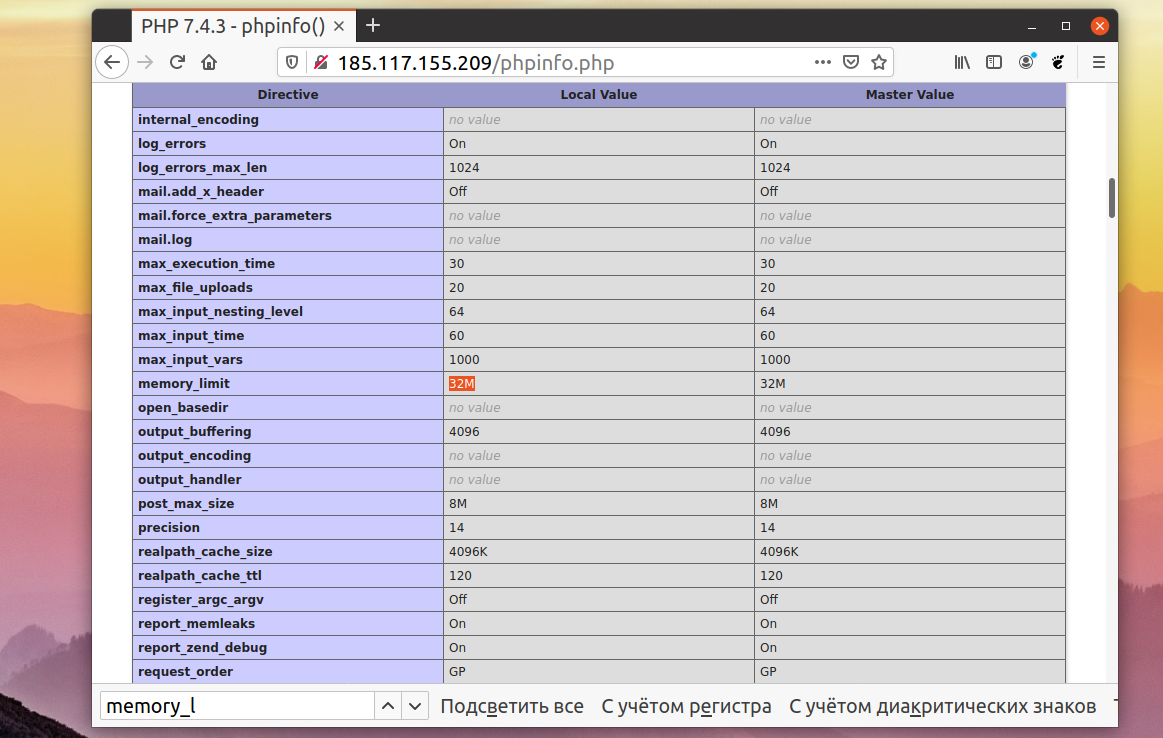Reload the phpinfo page

click(x=177, y=62)
